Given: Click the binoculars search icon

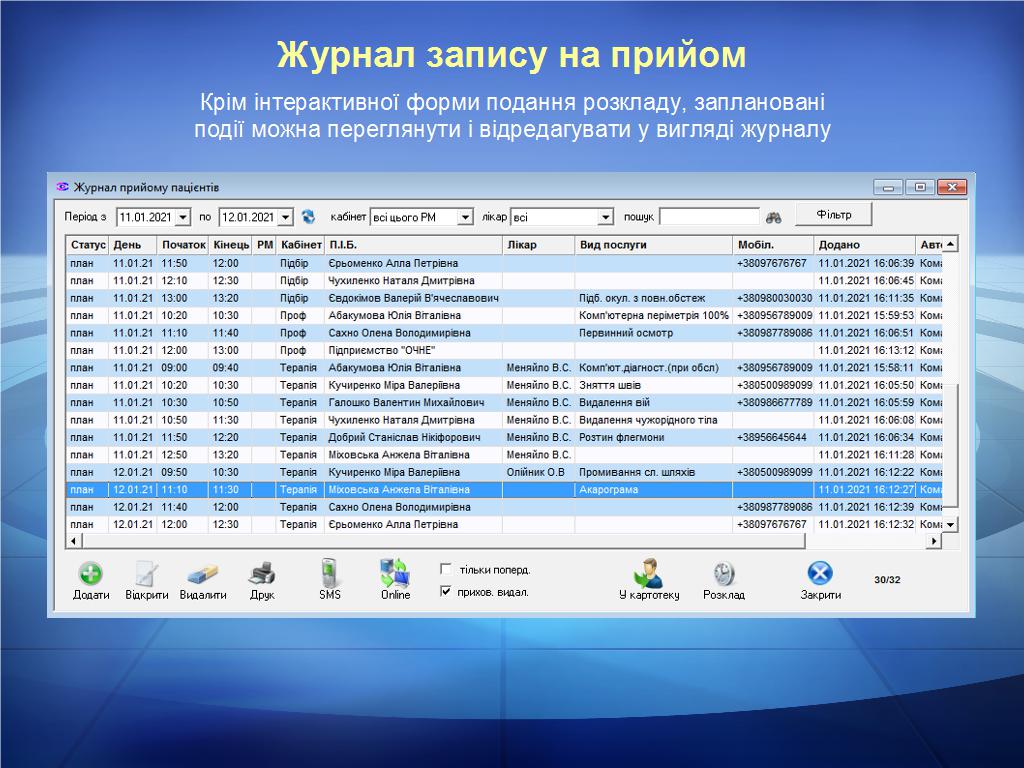Looking at the screenshot, I should pos(774,217).
